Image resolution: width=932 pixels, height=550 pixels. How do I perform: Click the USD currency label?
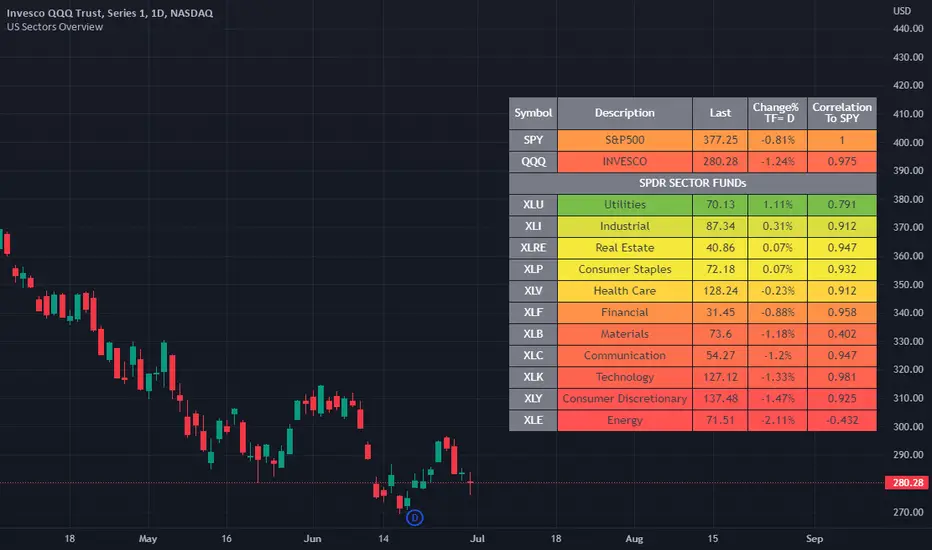click(902, 11)
